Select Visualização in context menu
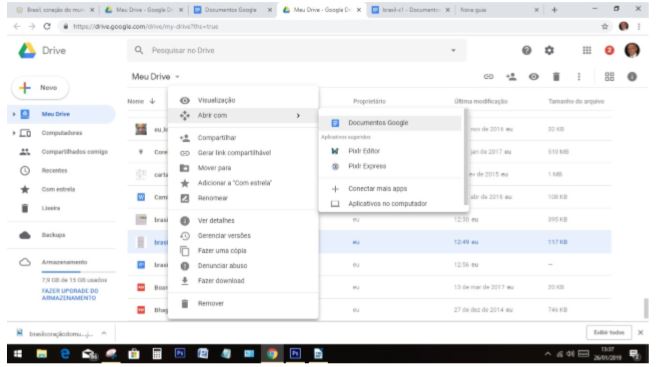The width and height of the screenshot is (658, 367). (x=243, y=100)
